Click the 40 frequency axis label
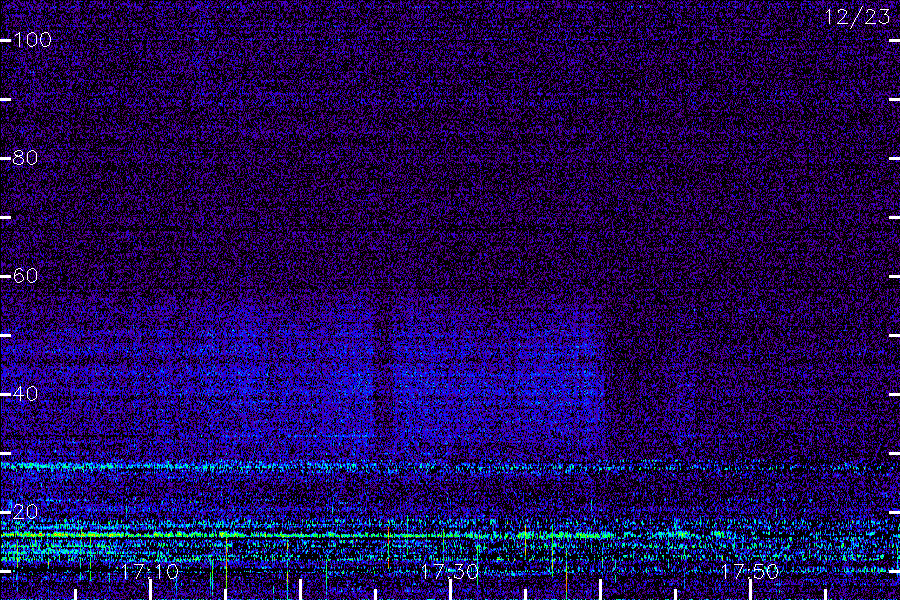900x600 pixels. 25,394
